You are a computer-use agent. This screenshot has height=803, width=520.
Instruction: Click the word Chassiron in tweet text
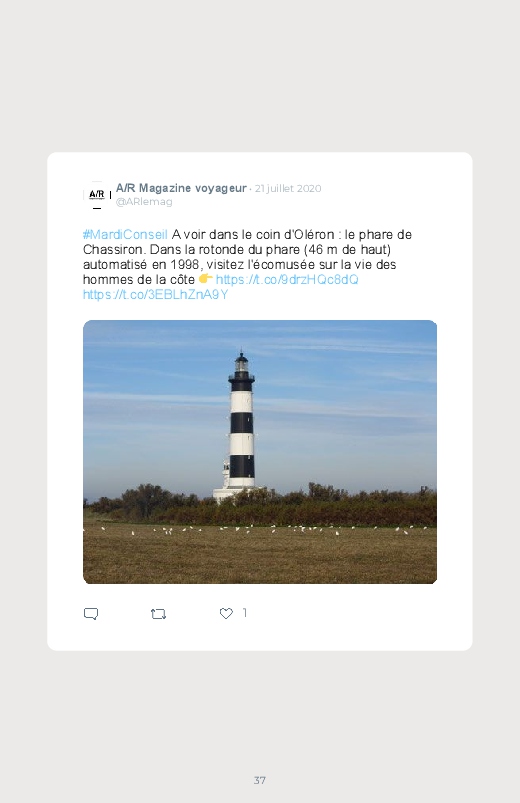pyautogui.click(x=114, y=249)
